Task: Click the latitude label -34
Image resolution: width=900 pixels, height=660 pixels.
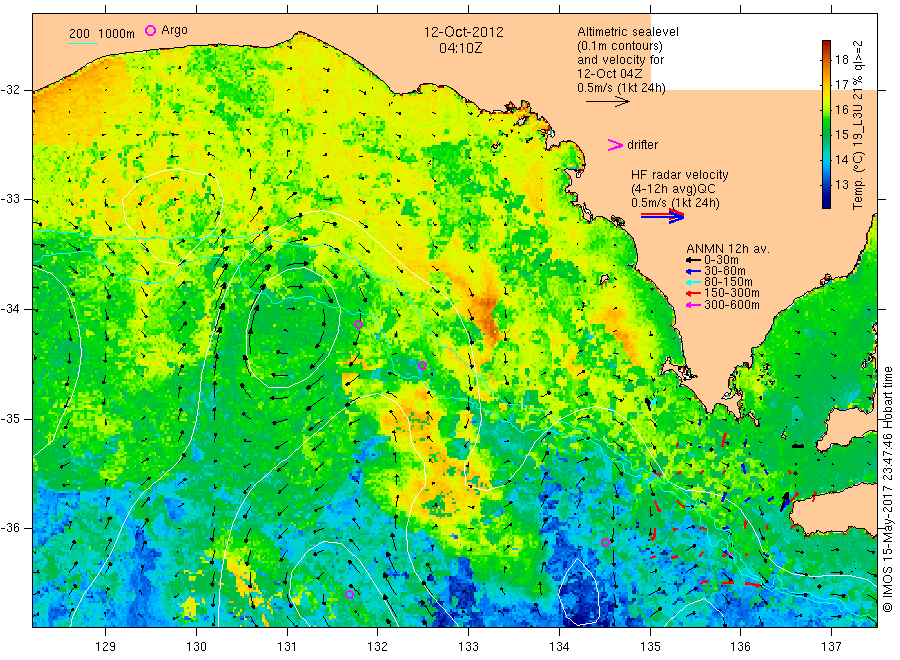Action: click(x=10, y=309)
